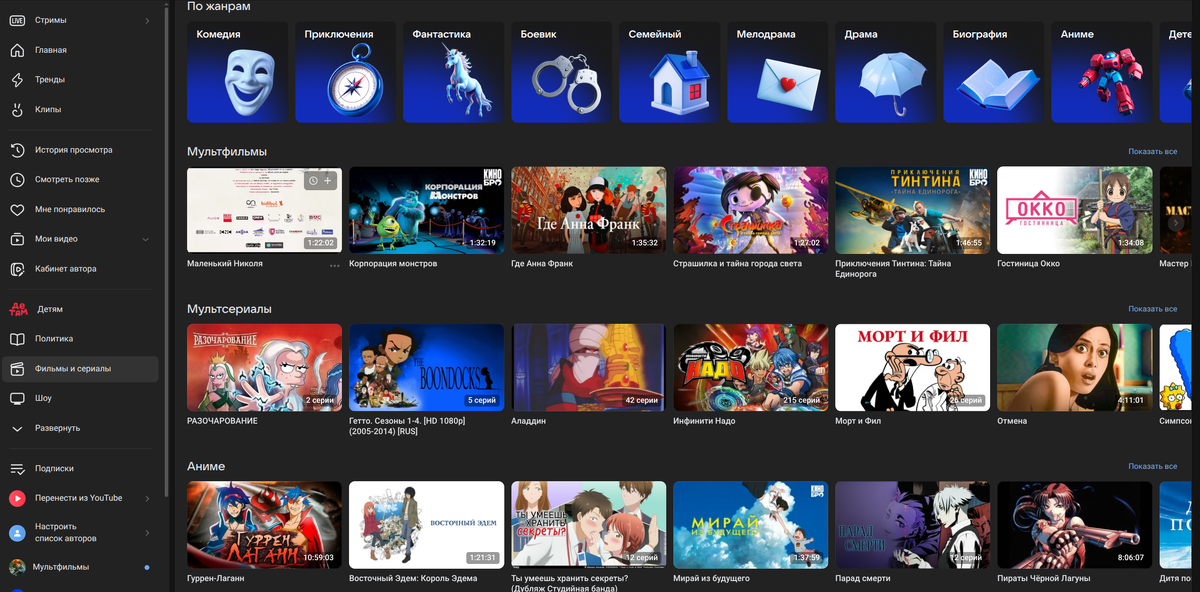Expand the Стримы chevron arrow
The width and height of the screenshot is (1200, 592).
pyautogui.click(x=147, y=20)
